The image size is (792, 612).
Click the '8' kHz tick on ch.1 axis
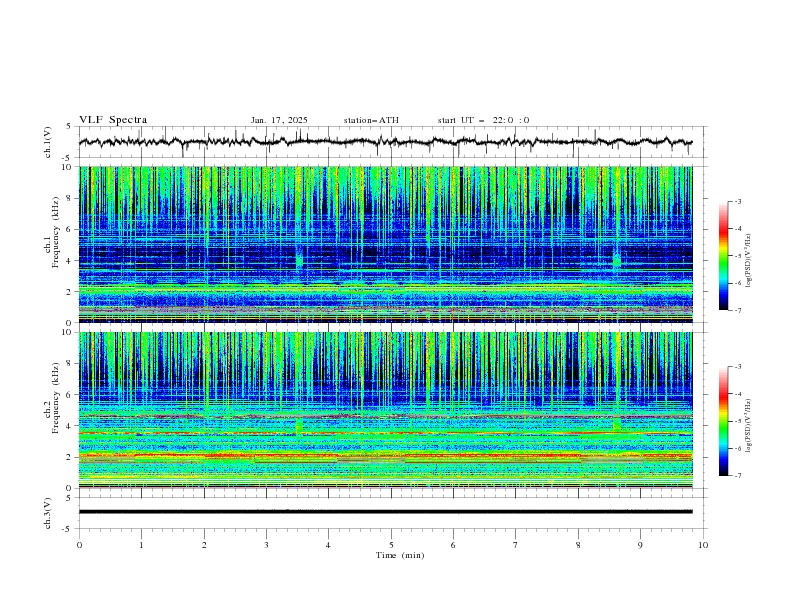click(71, 198)
